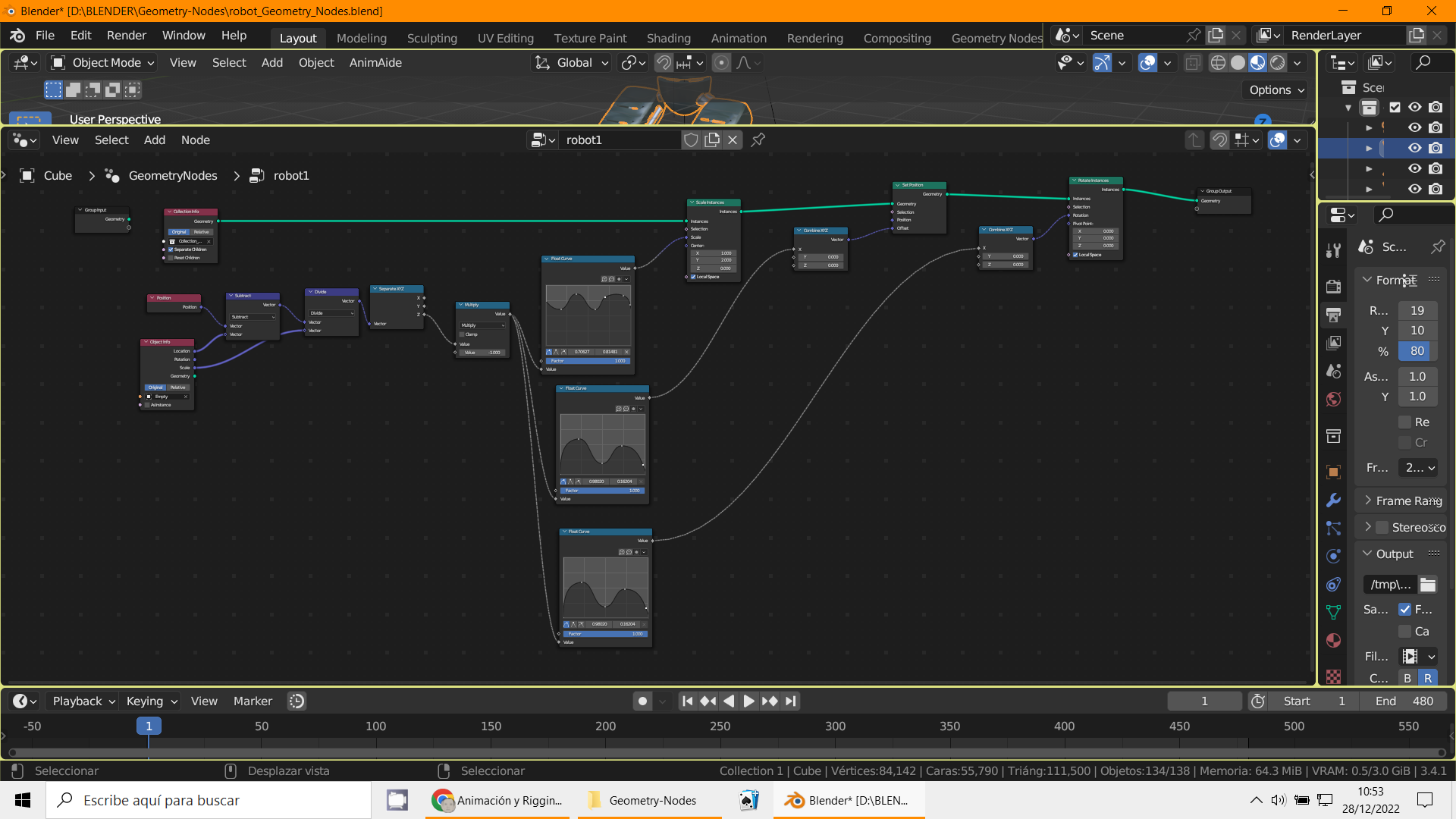Jump to the first frame
The width and height of the screenshot is (1456, 819).
[687, 701]
